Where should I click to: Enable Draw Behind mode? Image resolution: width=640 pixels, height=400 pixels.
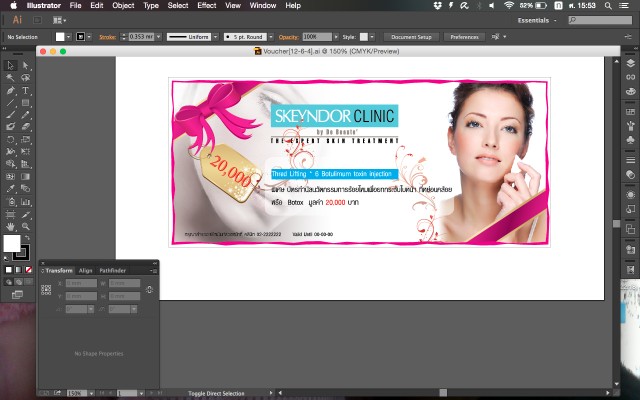click(18, 282)
